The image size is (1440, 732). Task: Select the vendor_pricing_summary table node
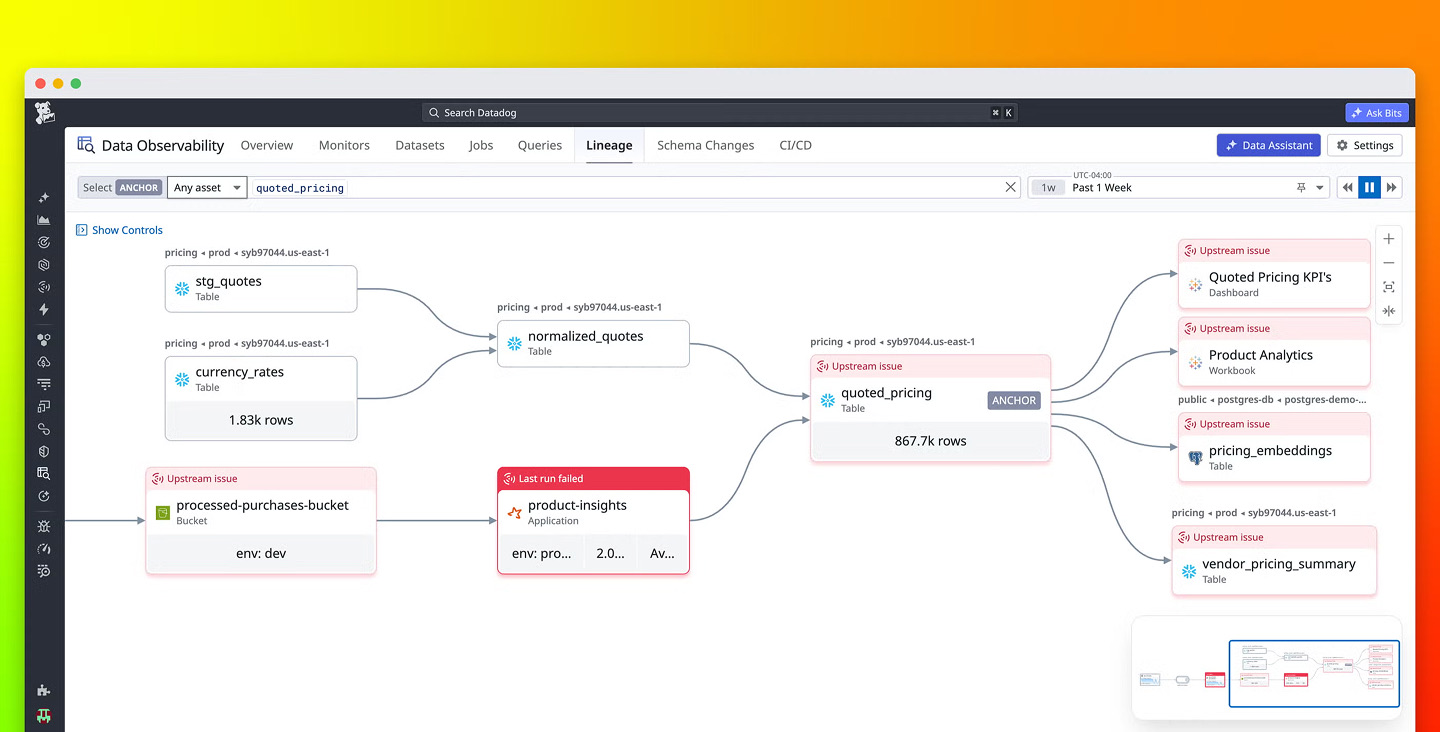coord(1274,561)
